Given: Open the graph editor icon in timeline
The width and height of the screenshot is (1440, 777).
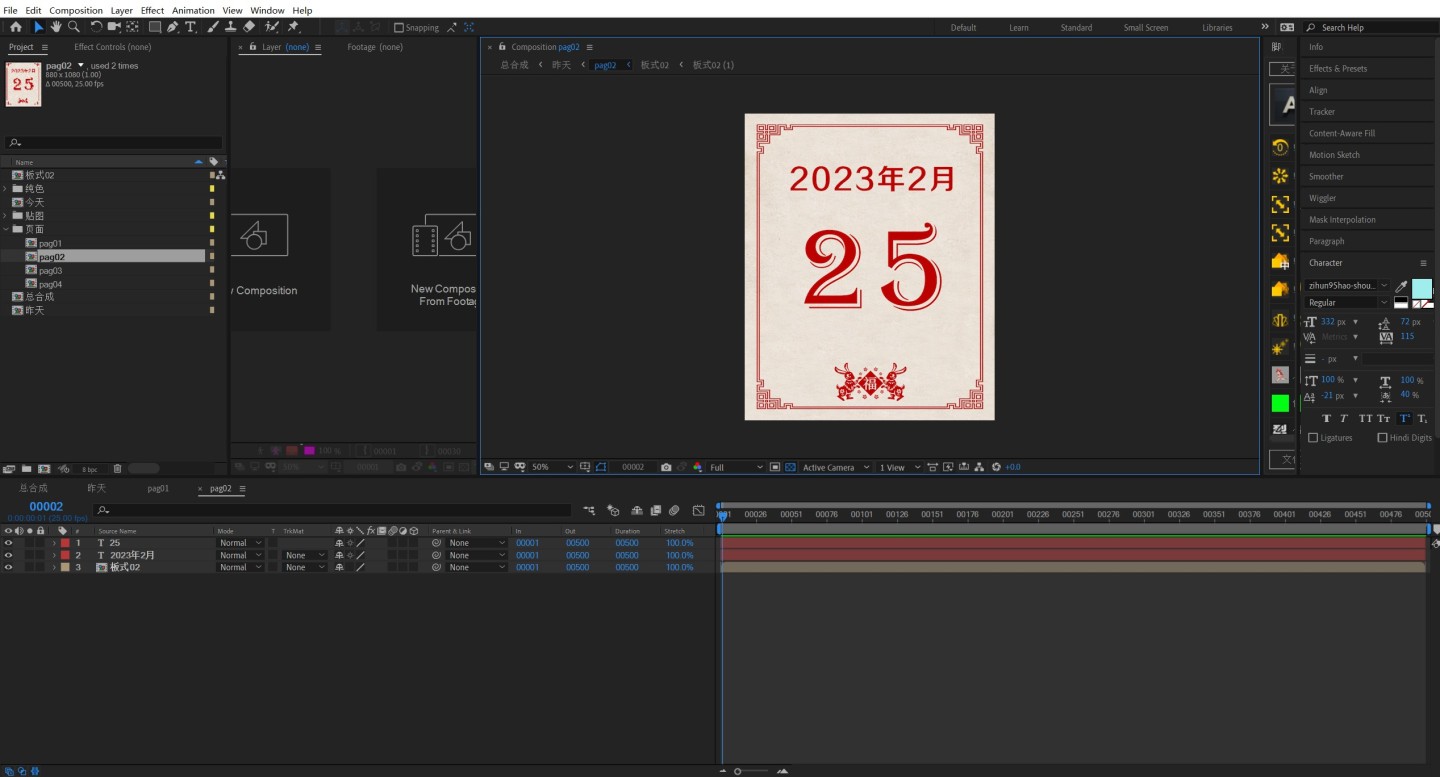Looking at the screenshot, I should [x=698, y=510].
